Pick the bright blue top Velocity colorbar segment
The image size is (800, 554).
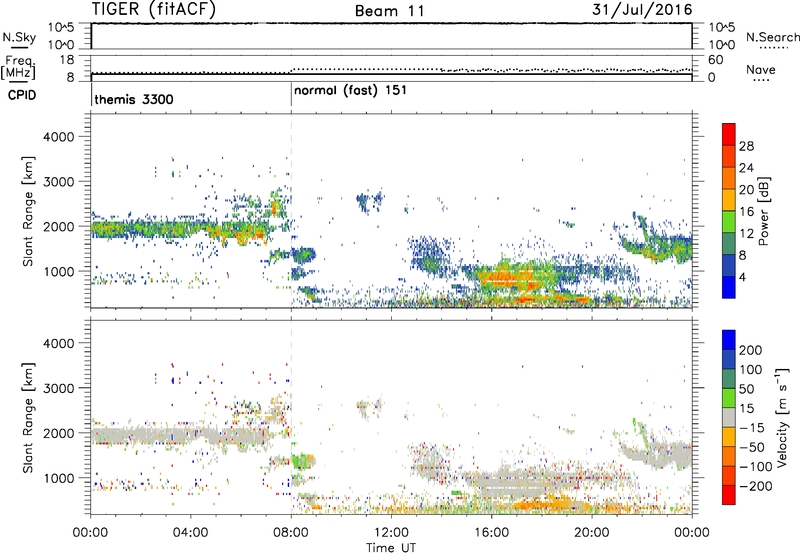coord(729,340)
